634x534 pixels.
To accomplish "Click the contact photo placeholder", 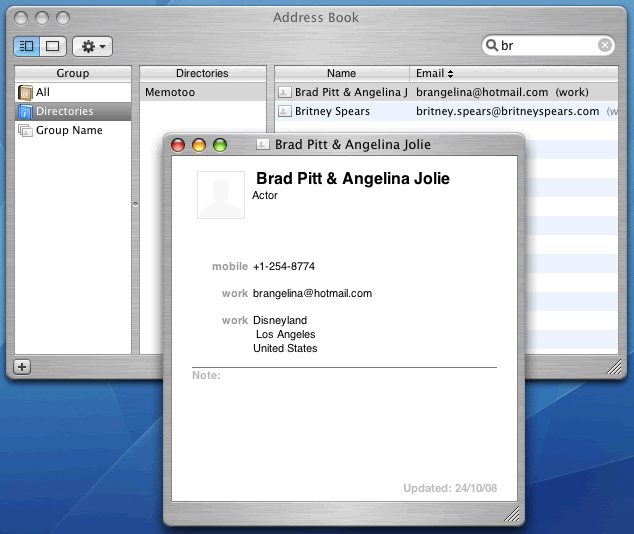I will (221, 195).
